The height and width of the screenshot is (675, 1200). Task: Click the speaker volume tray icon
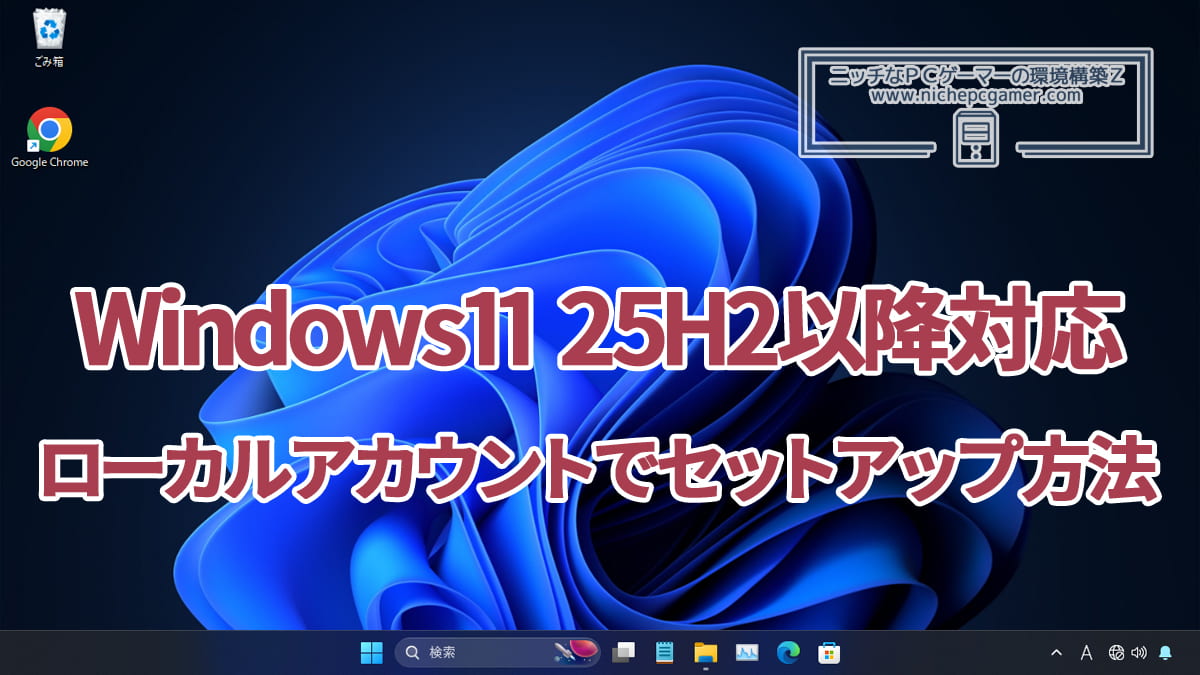click(x=1138, y=653)
